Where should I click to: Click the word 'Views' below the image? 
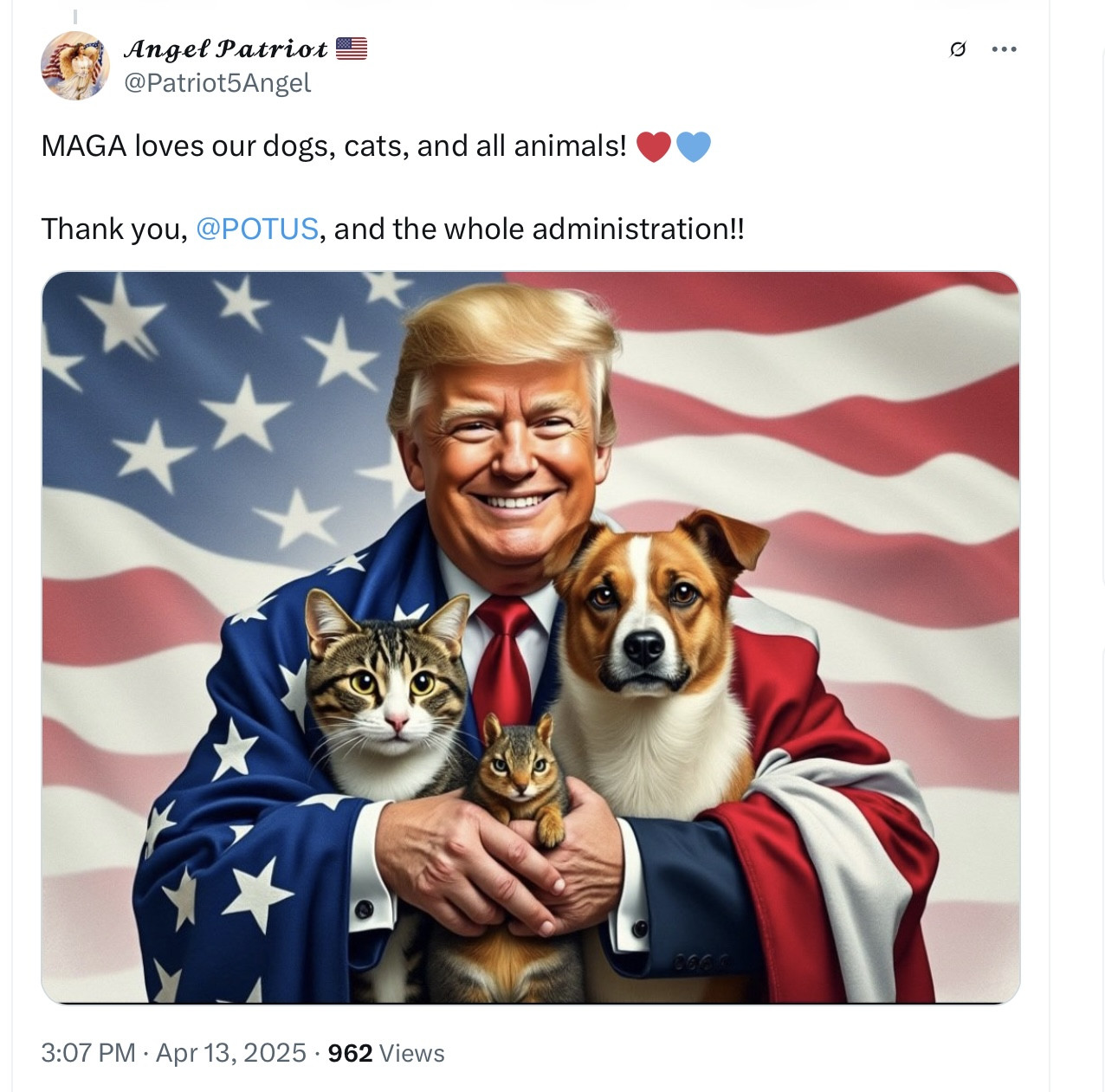(412, 1053)
